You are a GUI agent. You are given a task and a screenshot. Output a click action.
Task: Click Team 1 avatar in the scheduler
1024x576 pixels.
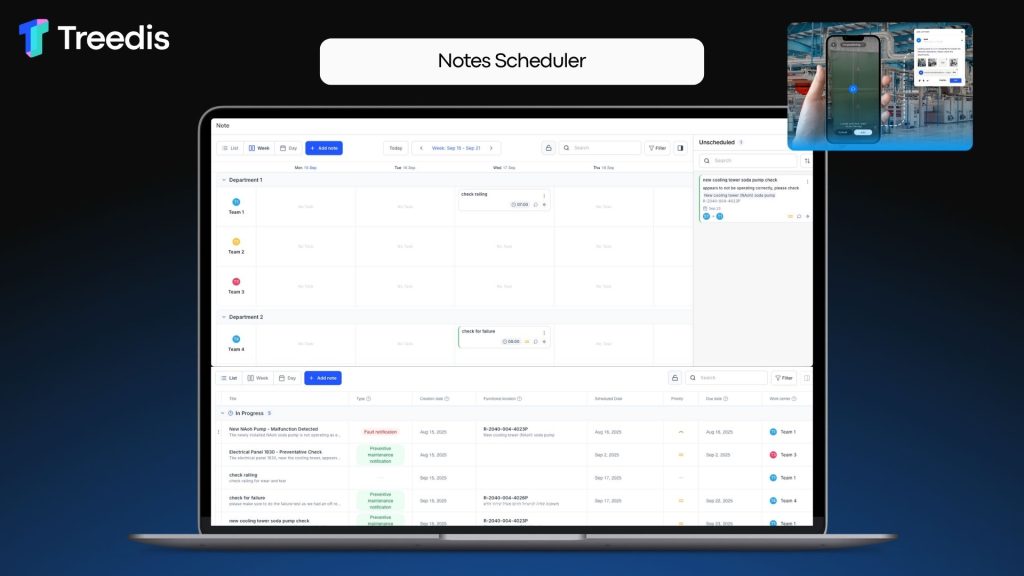(236, 202)
